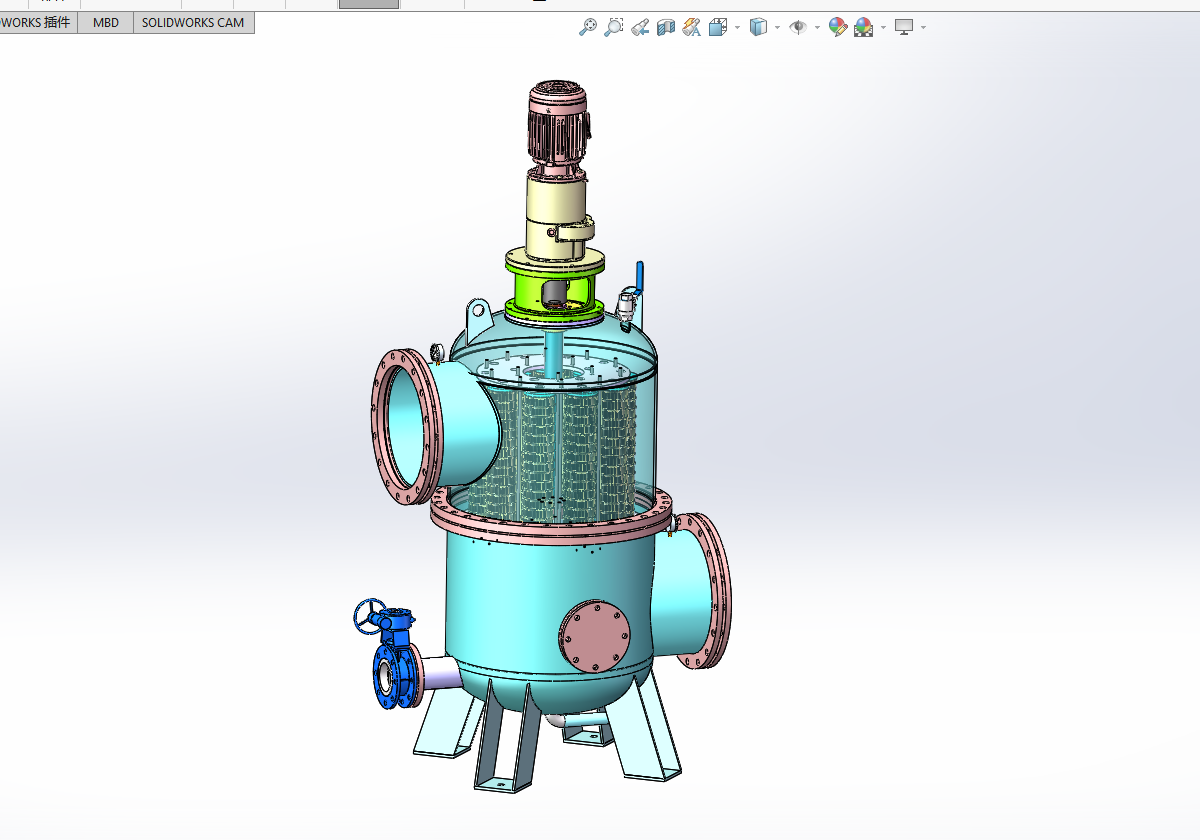Expand the Display Style dropdown arrow
Image resolution: width=1200 pixels, height=840 pixels.
777,27
